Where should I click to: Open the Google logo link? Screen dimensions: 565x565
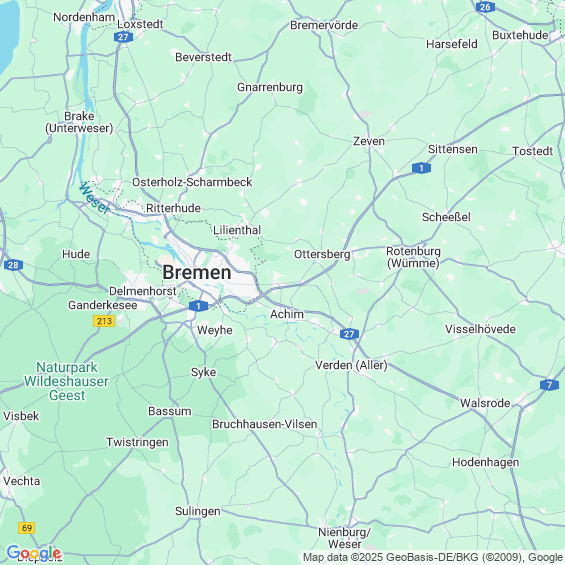pyautogui.click(x=34, y=553)
